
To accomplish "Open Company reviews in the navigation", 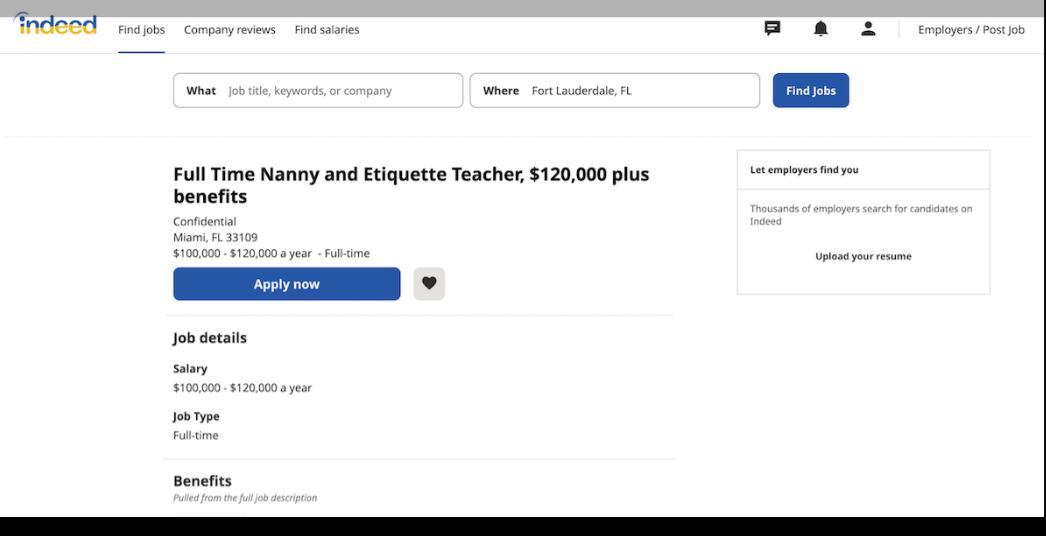I will (x=229, y=30).
